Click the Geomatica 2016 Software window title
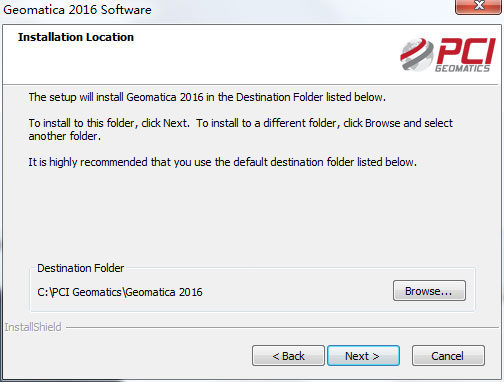This screenshot has width=504, height=382. [x=77, y=9]
